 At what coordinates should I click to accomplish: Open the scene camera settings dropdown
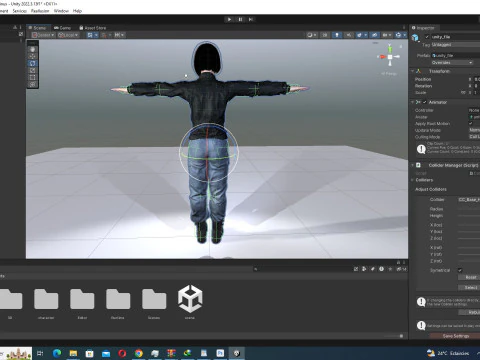(387, 35)
